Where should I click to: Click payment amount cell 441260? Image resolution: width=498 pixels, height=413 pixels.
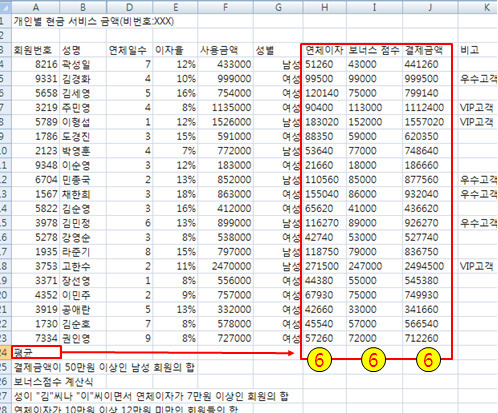coord(430,64)
